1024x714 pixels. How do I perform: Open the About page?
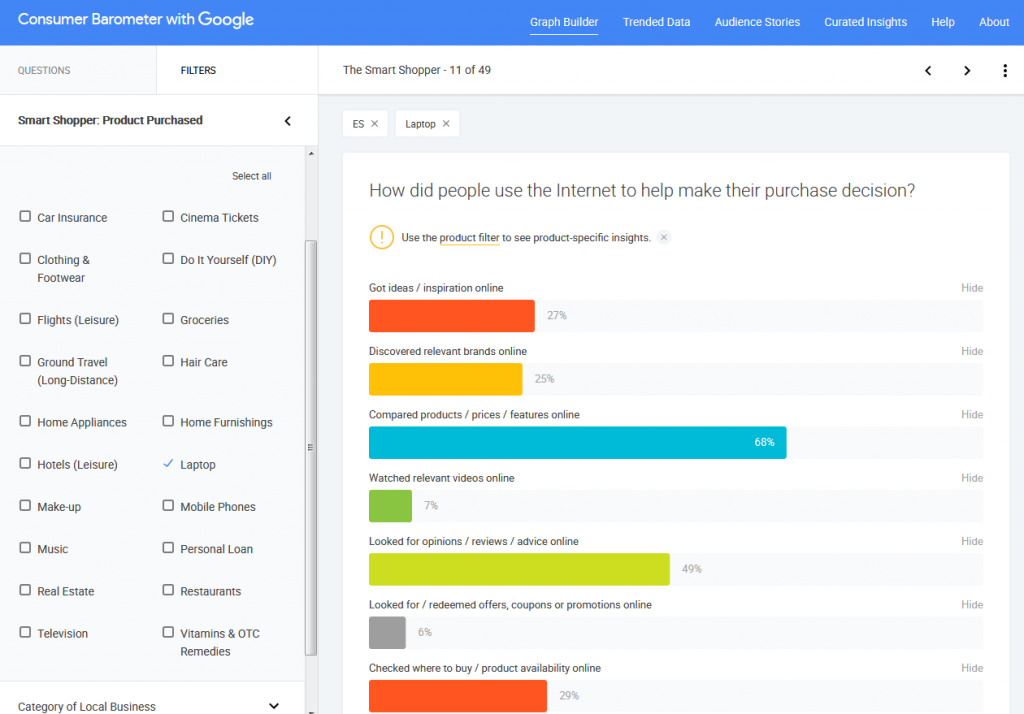coord(993,22)
